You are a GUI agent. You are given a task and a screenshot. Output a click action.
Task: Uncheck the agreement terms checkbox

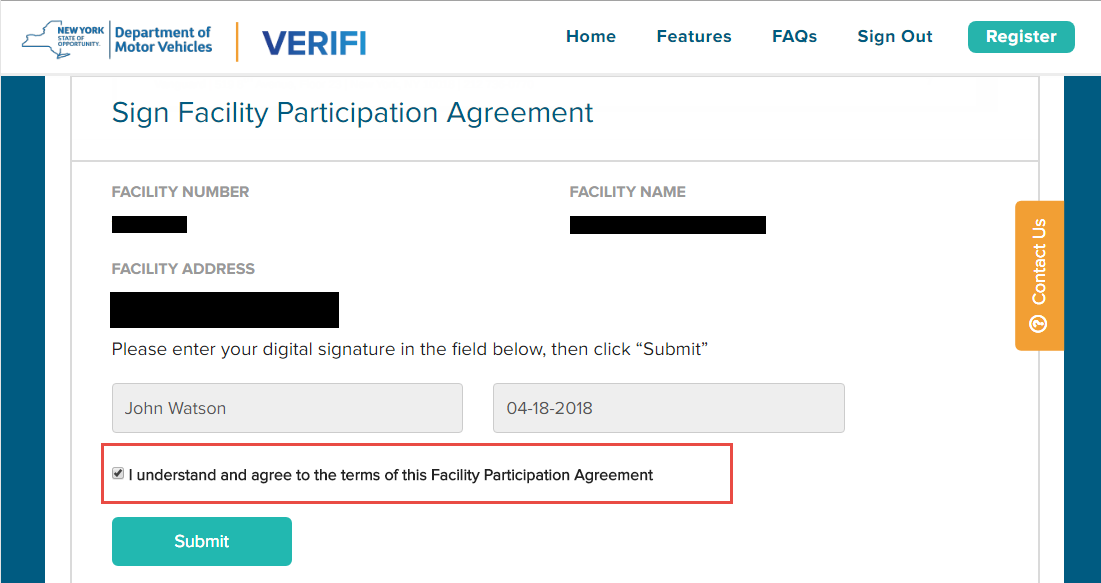click(118, 474)
